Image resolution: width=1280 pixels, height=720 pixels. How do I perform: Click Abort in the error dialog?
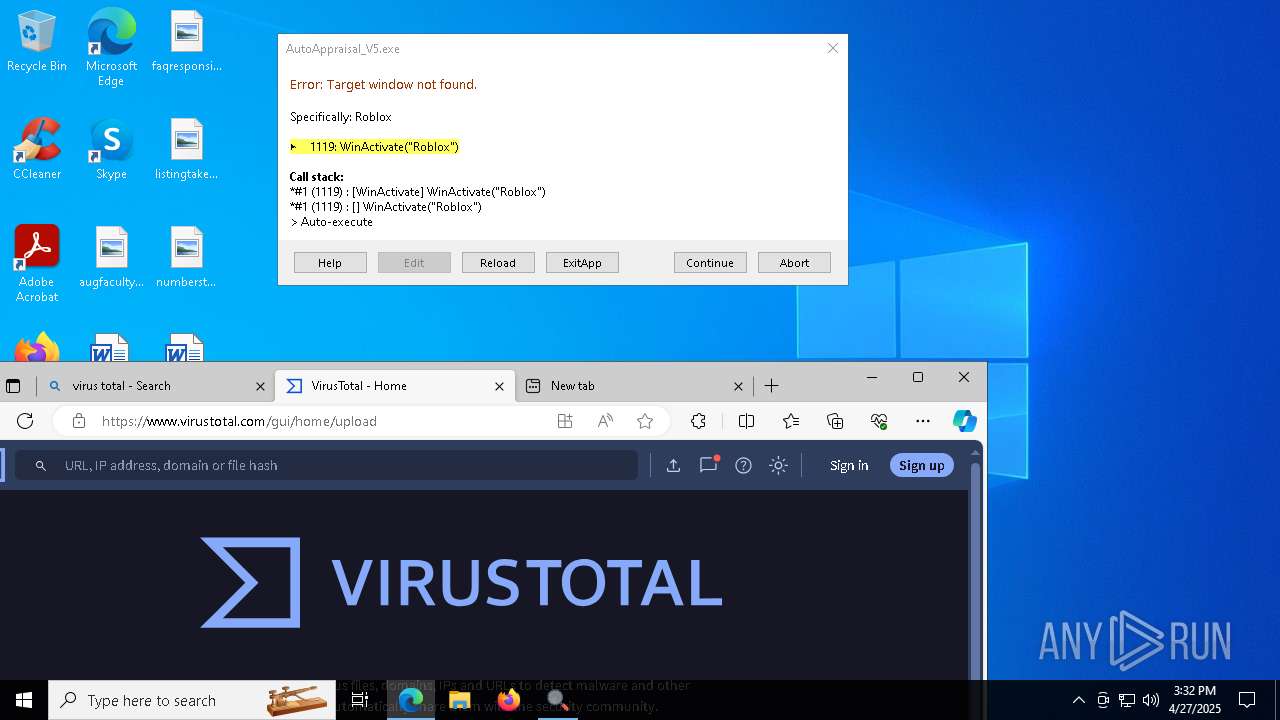[x=794, y=263]
